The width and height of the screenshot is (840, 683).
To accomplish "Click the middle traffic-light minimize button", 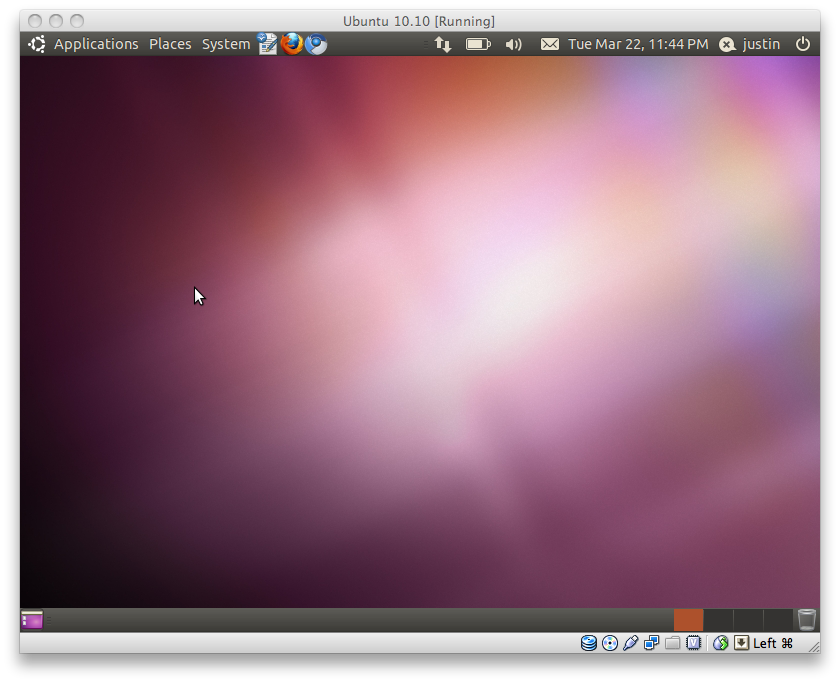I will click(56, 21).
